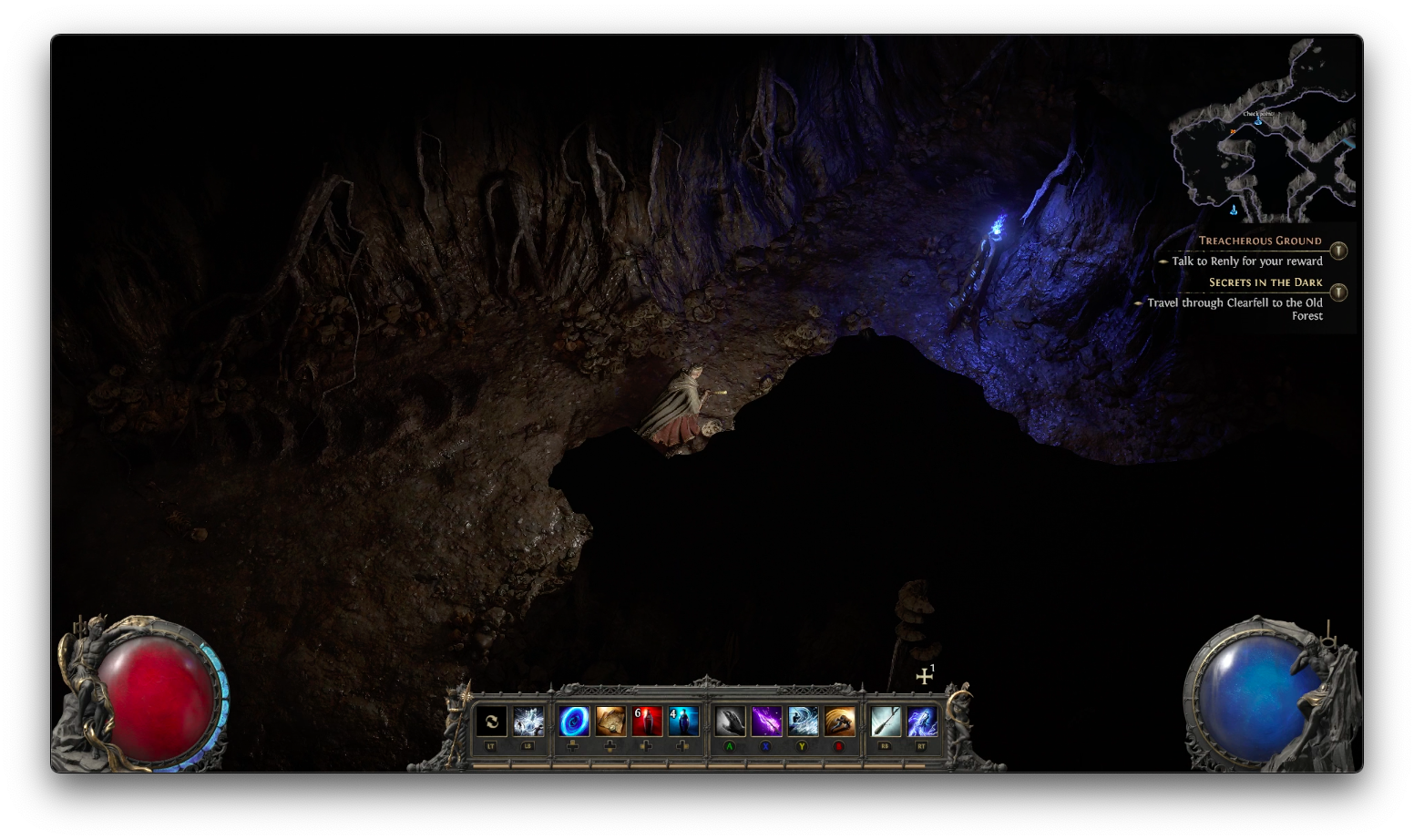This screenshot has height=840, width=1414.
Task: Activate the white frost burst skill on LB
Action: (528, 722)
